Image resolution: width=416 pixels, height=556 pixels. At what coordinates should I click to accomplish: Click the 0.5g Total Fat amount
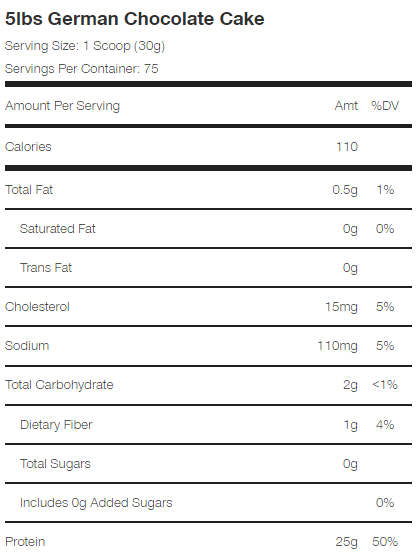(345, 190)
